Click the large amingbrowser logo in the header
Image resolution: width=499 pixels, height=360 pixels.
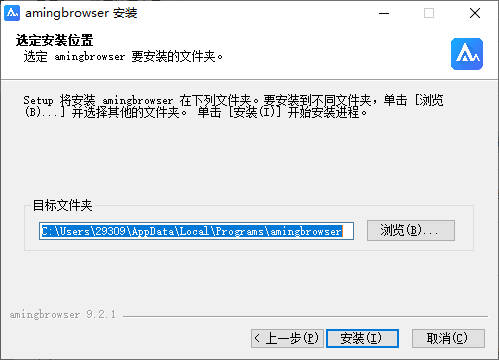[467, 54]
